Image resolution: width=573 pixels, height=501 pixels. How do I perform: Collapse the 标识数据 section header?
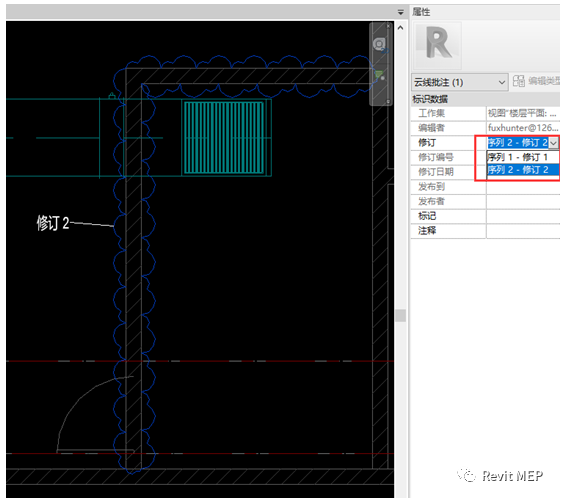[x=485, y=99]
